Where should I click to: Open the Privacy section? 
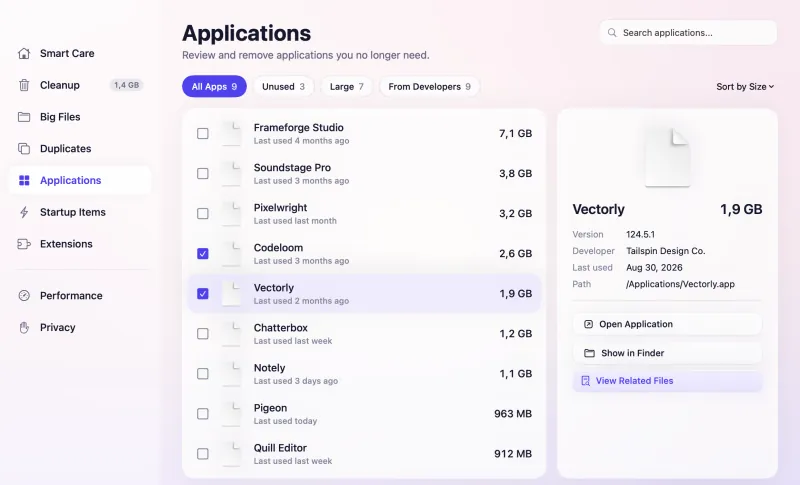pos(80,327)
